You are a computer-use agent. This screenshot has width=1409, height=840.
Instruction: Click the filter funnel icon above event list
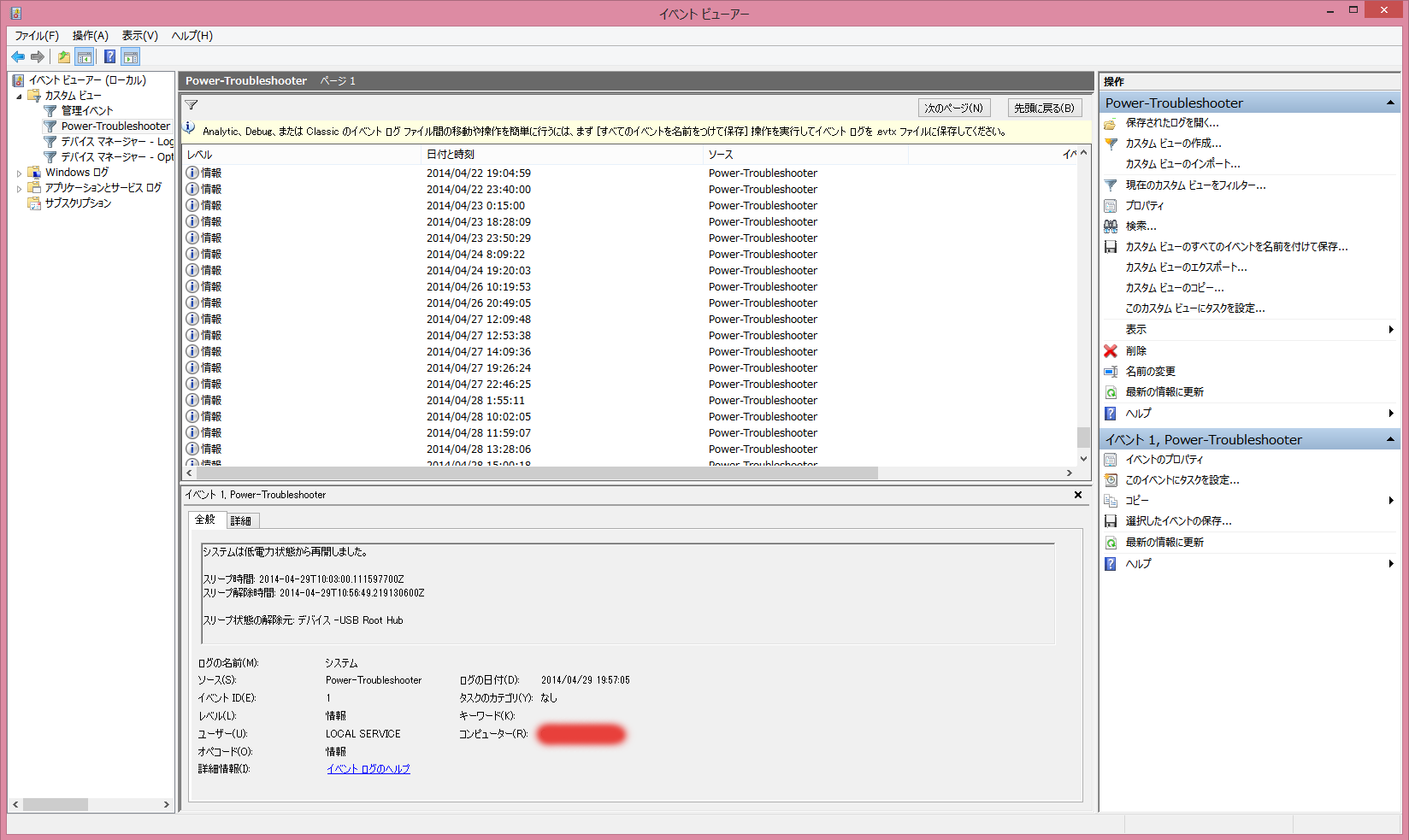[x=192, y=106]
